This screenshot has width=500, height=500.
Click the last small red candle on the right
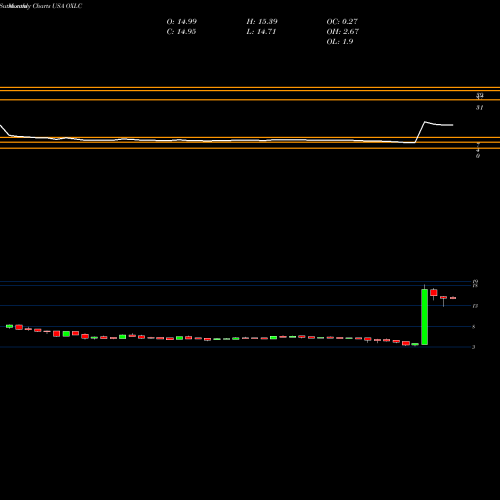tap(453, 298)
